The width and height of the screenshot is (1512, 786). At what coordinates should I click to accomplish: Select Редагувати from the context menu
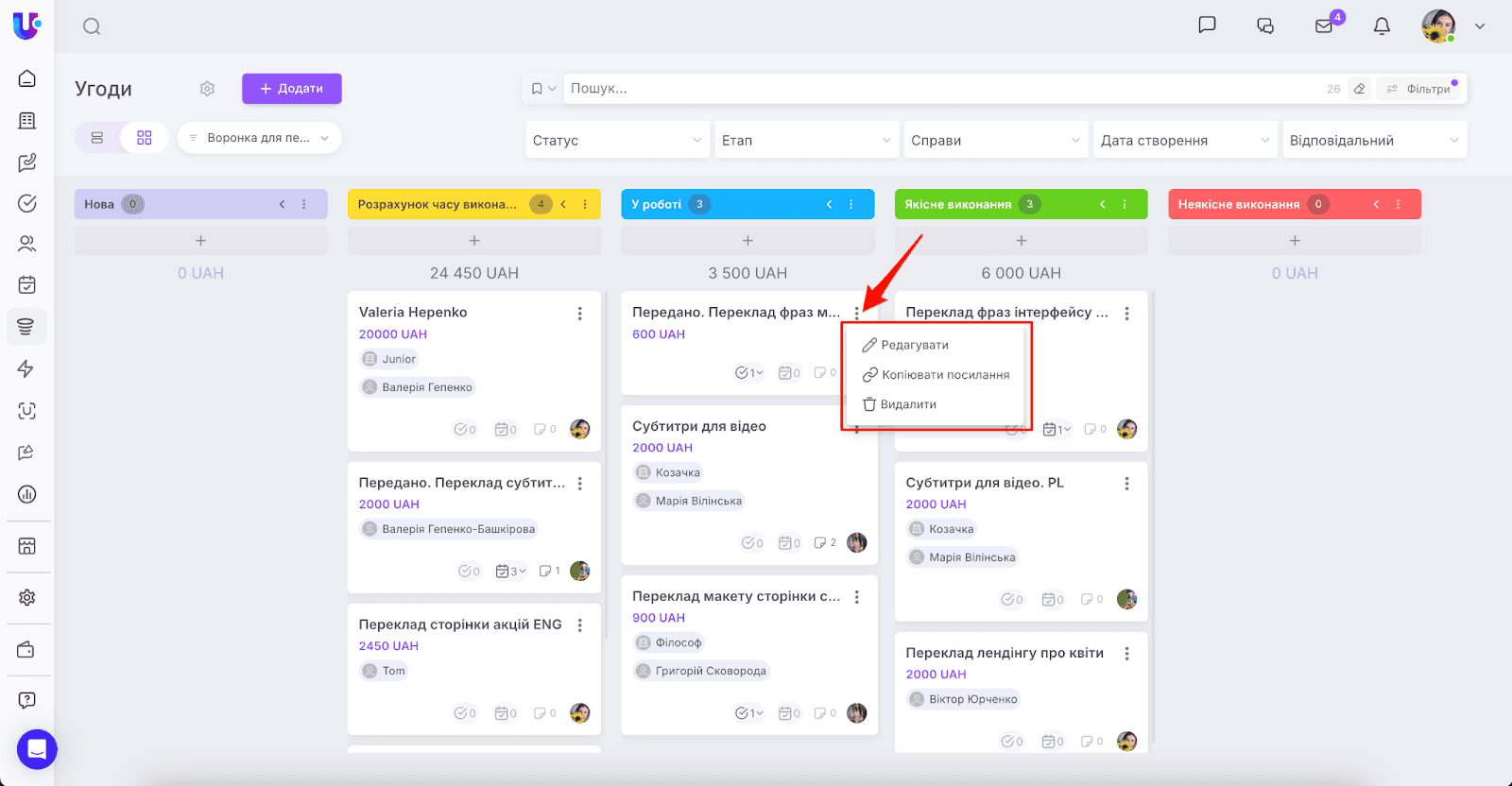[914, 345]
